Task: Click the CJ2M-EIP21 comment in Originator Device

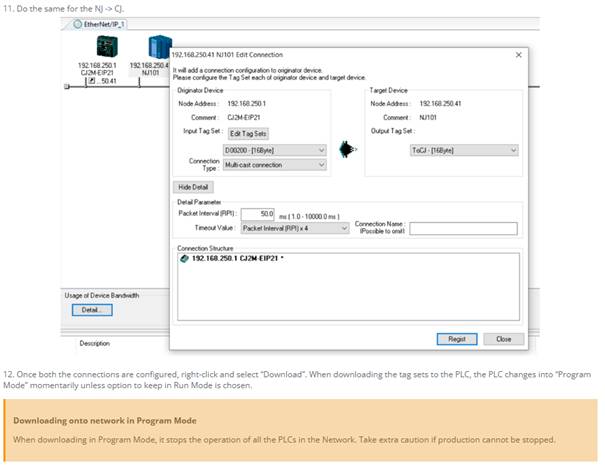Action: point(243,117)
